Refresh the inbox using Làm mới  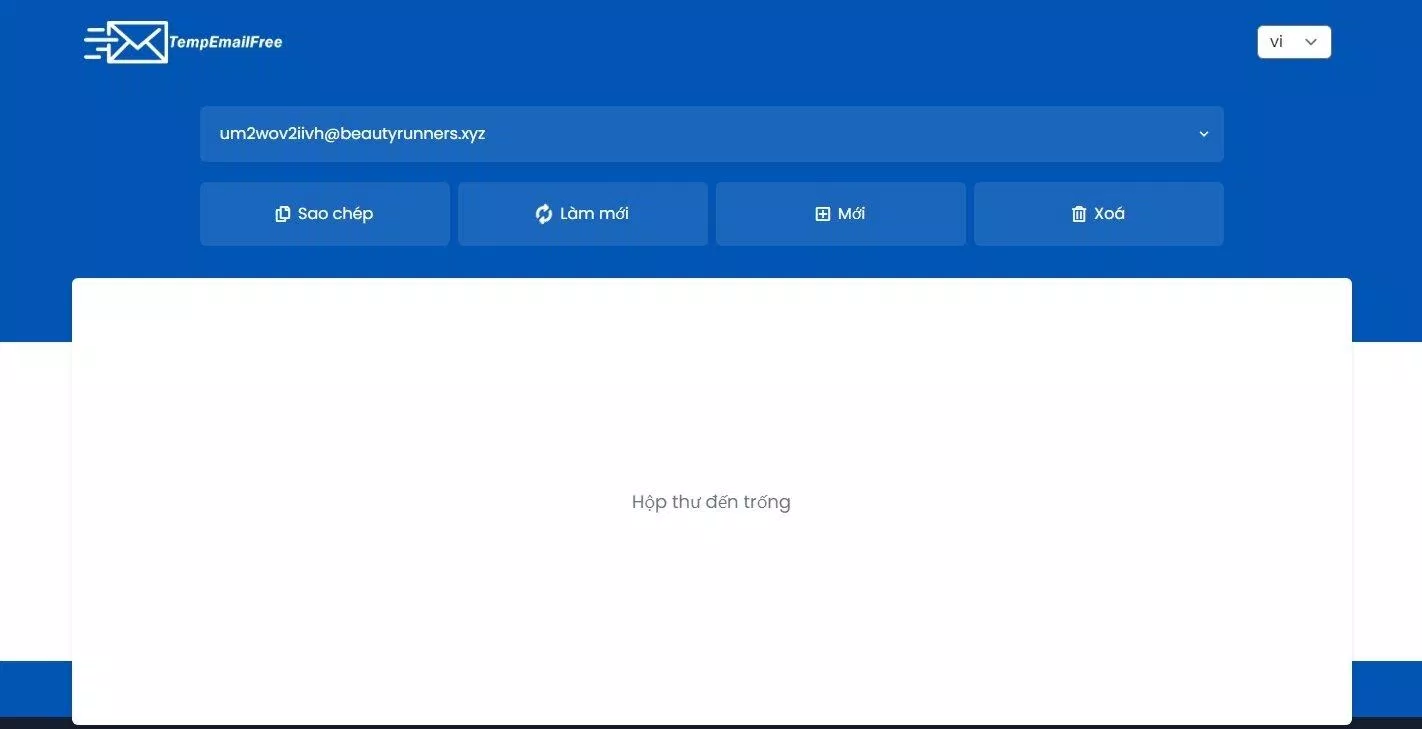pyautogui.click(x=583, y=213)
